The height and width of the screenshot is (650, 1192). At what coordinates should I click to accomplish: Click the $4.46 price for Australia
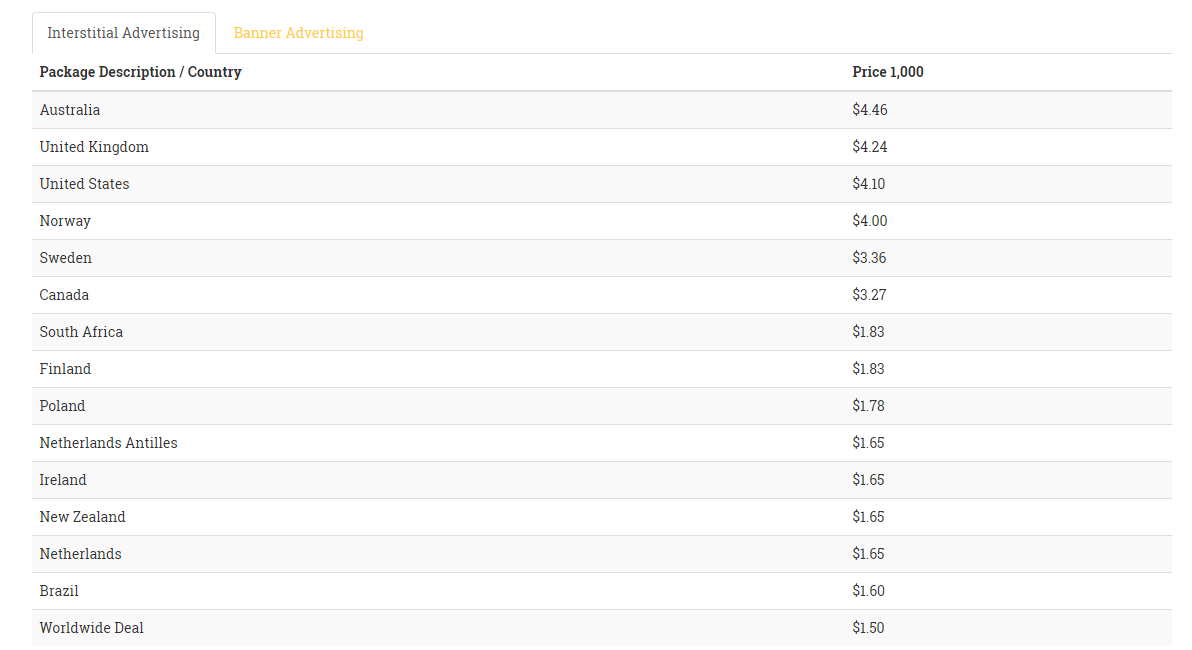pos(870,110)
